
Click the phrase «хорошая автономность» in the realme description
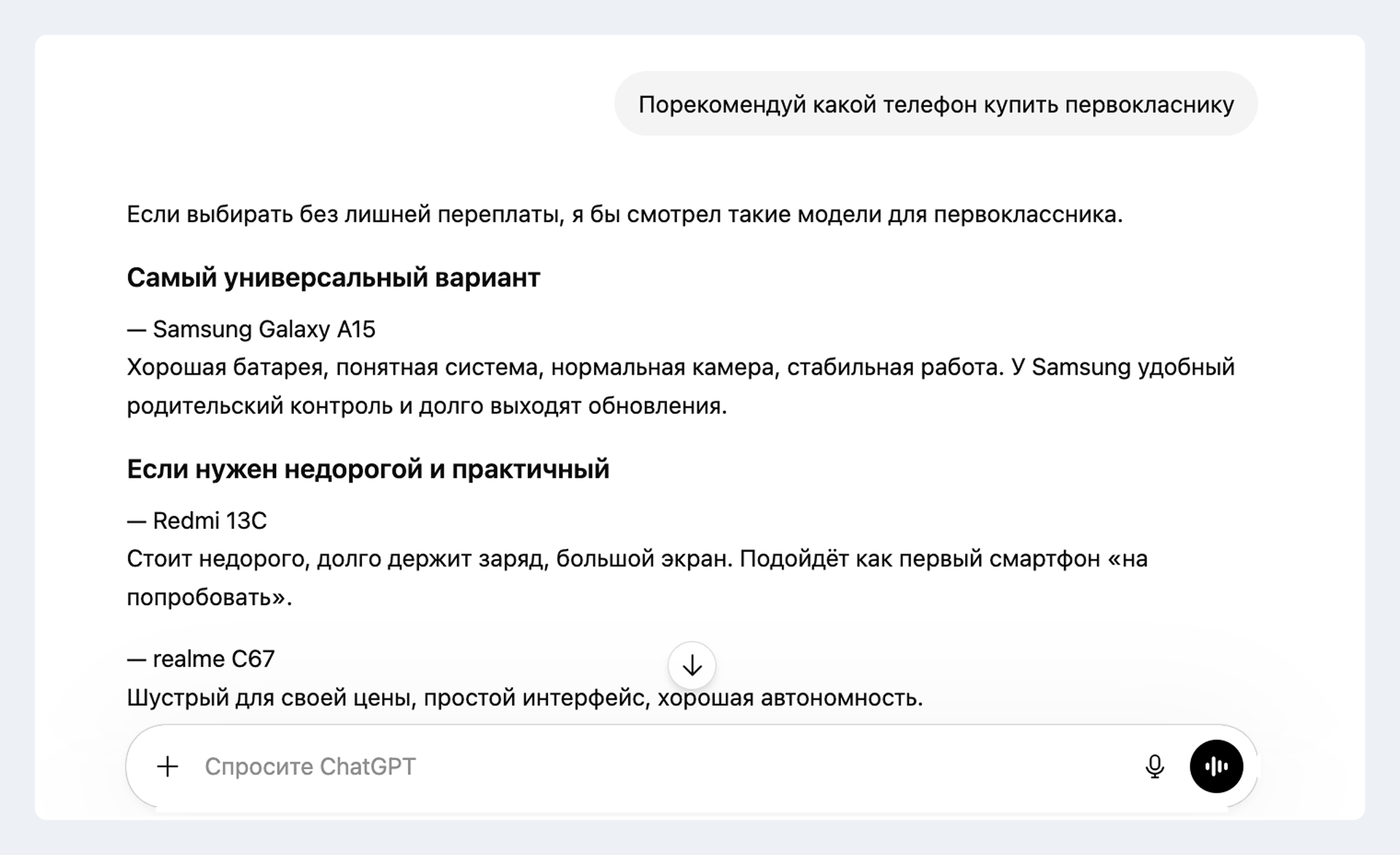[790, 698]
